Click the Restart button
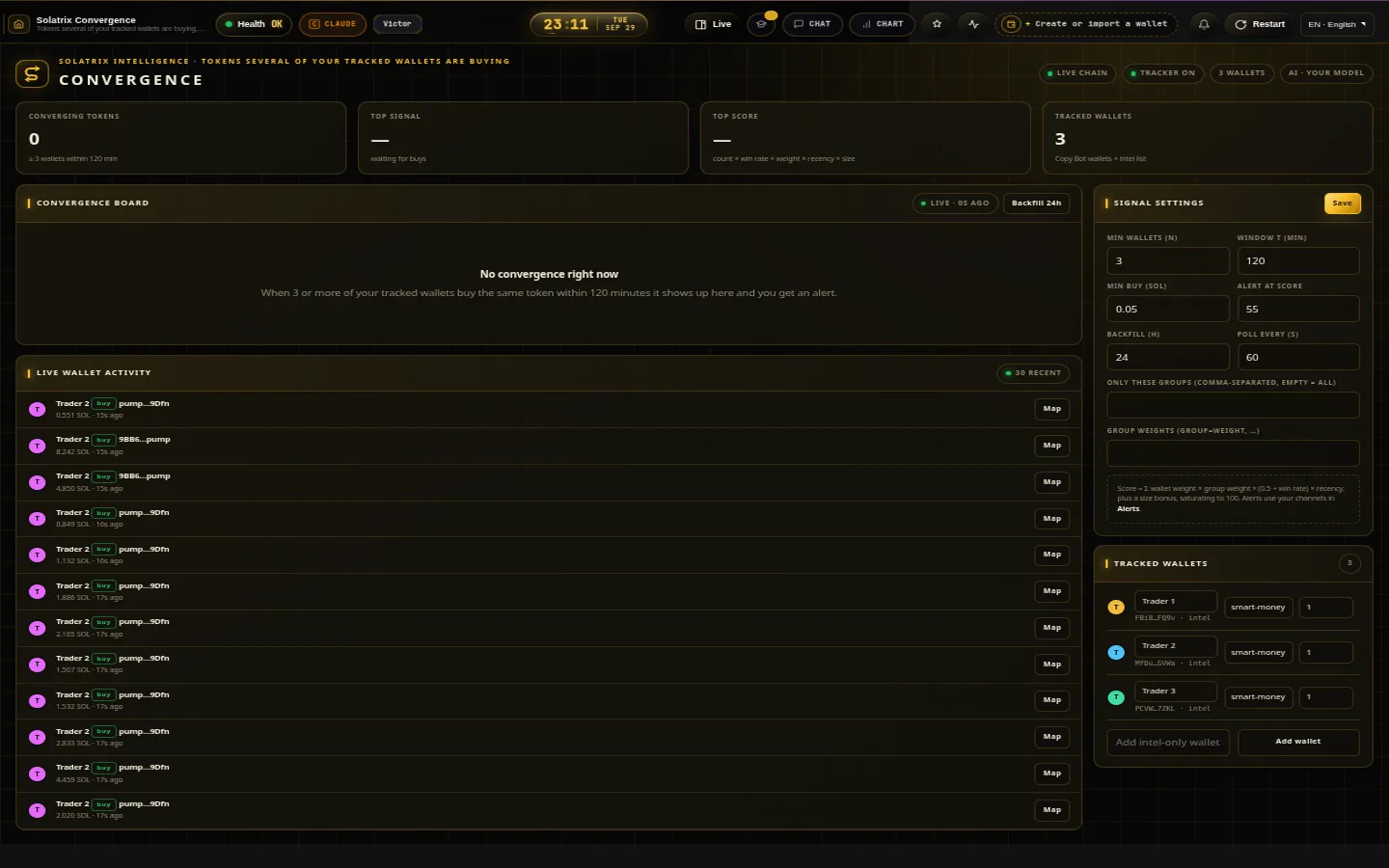 [x=1260, y=24]
